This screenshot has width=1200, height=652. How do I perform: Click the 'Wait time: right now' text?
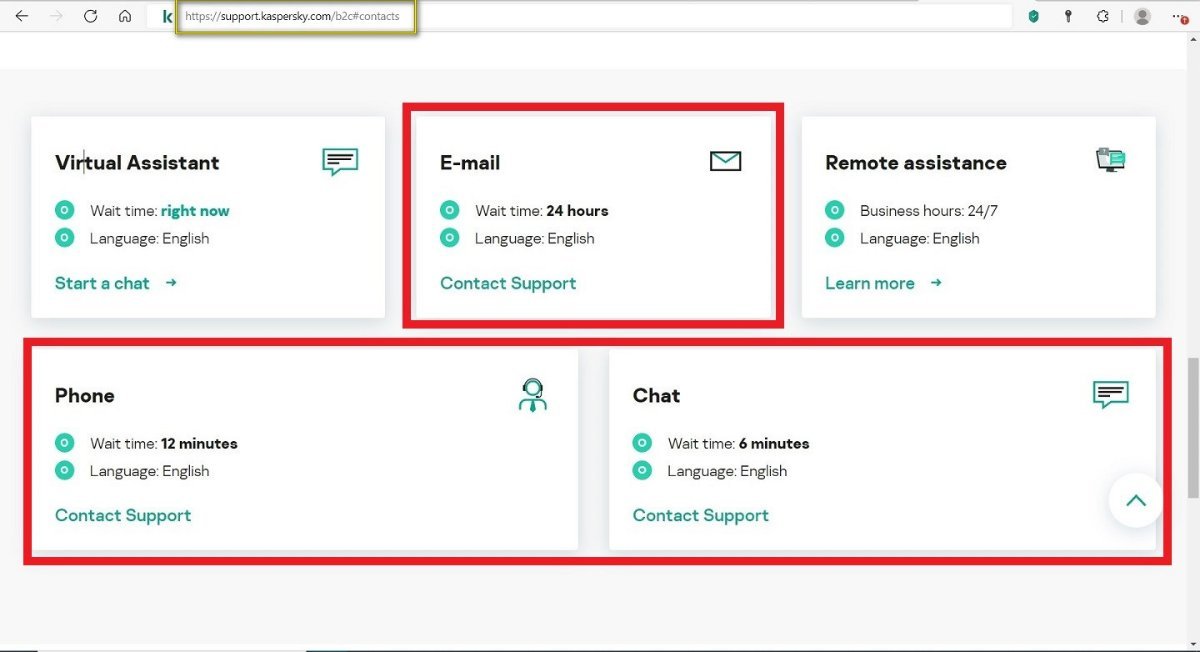coord(160,211)
